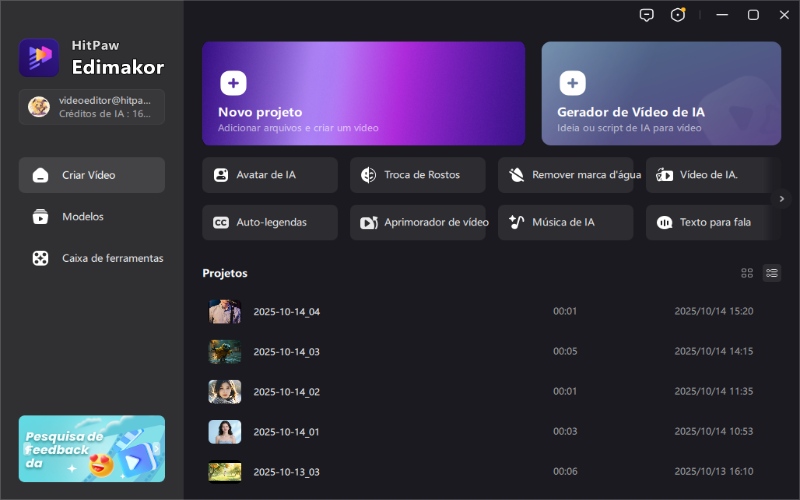Viewport: 800px width, 500px height.
Task: Start a Novo projeto
Action: tap(363, 93)
